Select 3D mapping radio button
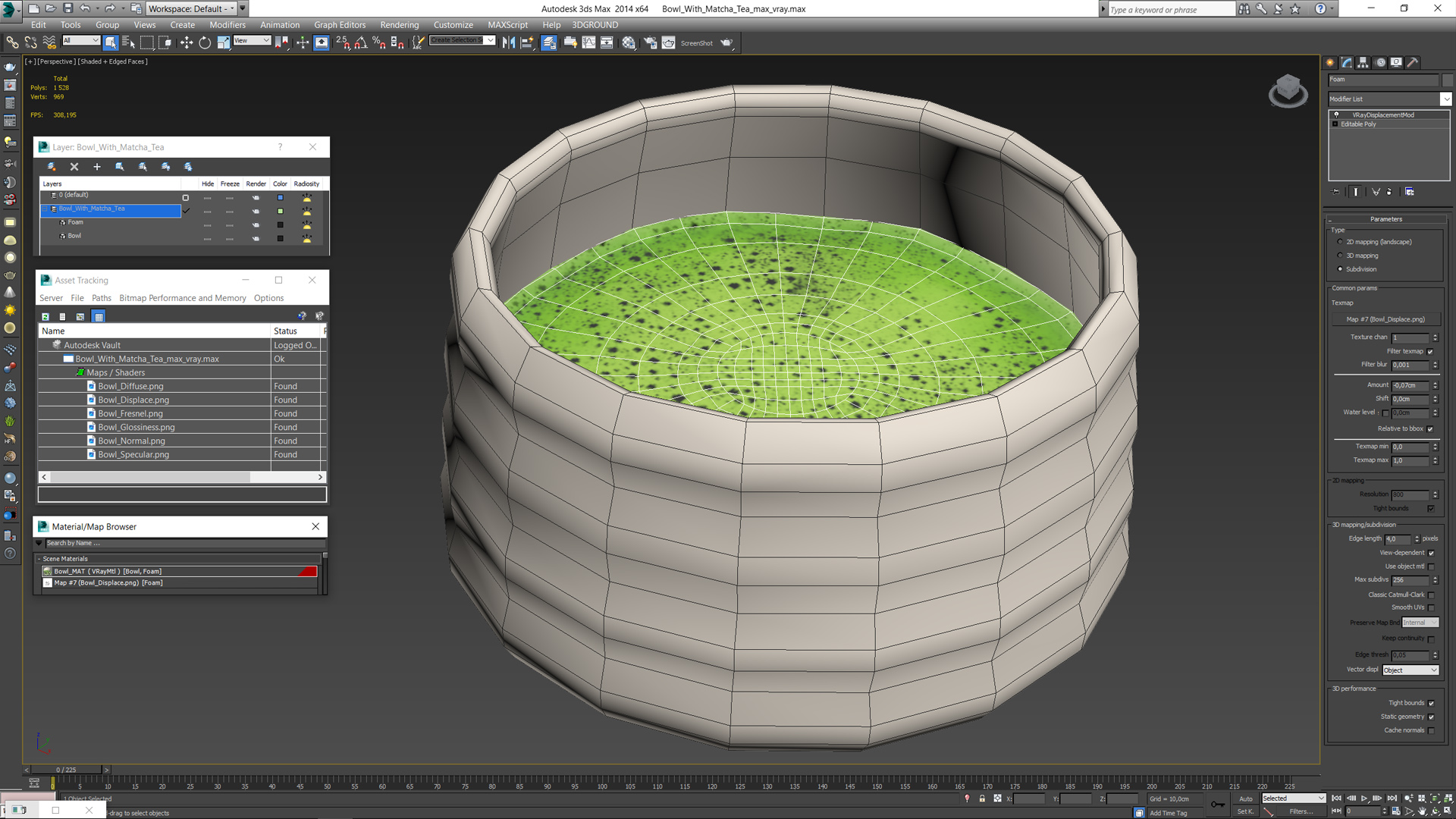Screen dimensions: 1456x819 point(1340,256)
